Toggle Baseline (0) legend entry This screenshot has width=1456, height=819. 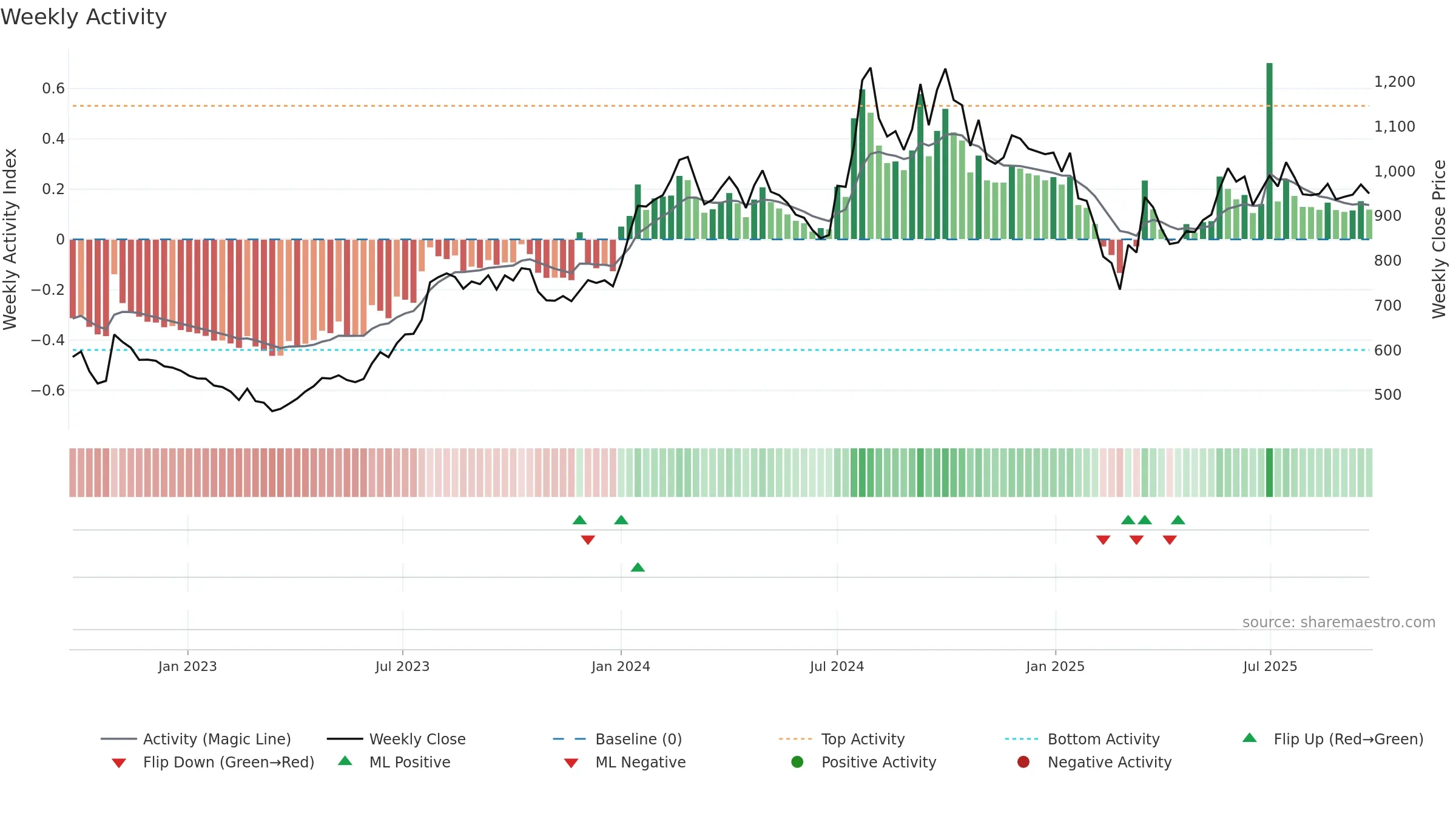coord(618,739)
